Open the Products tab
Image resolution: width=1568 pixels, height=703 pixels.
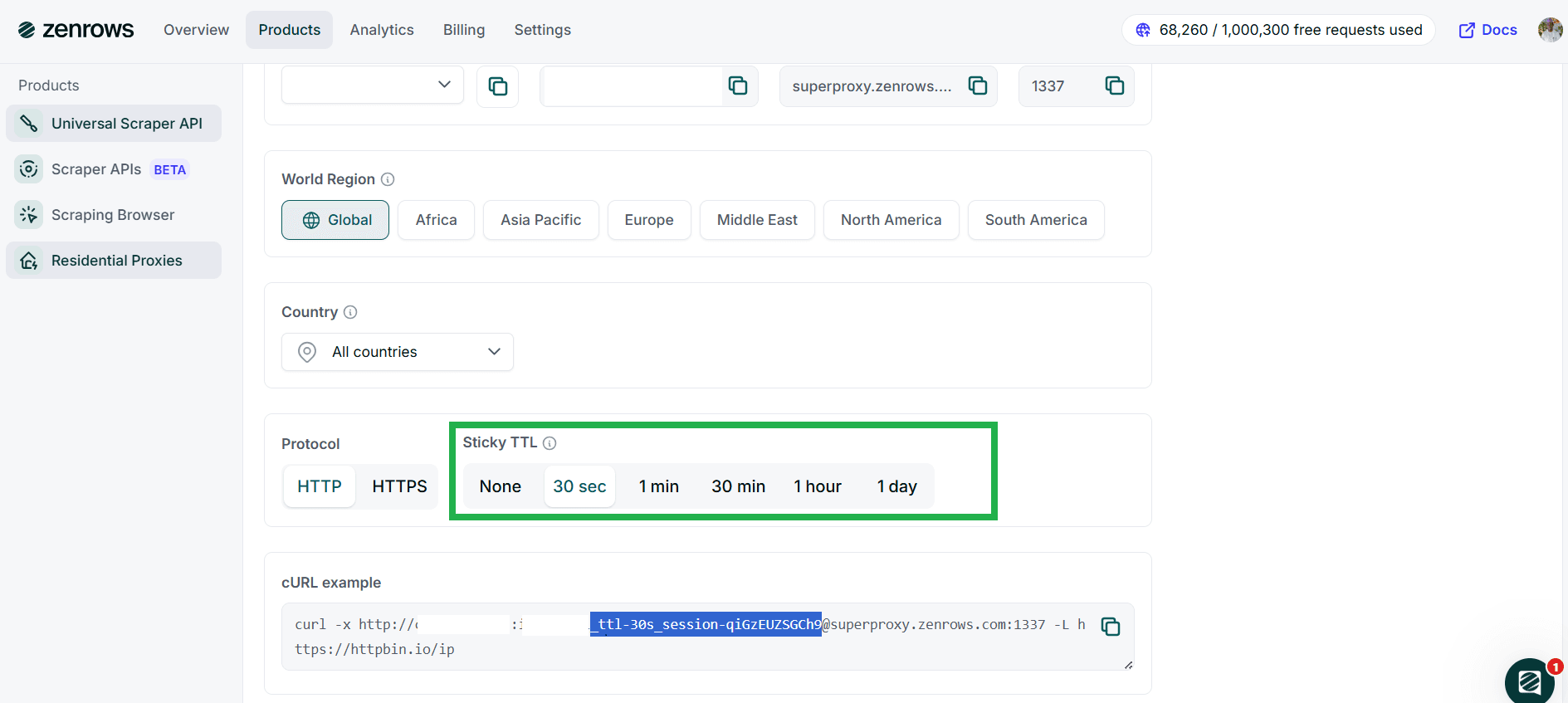tap(289, 30)
